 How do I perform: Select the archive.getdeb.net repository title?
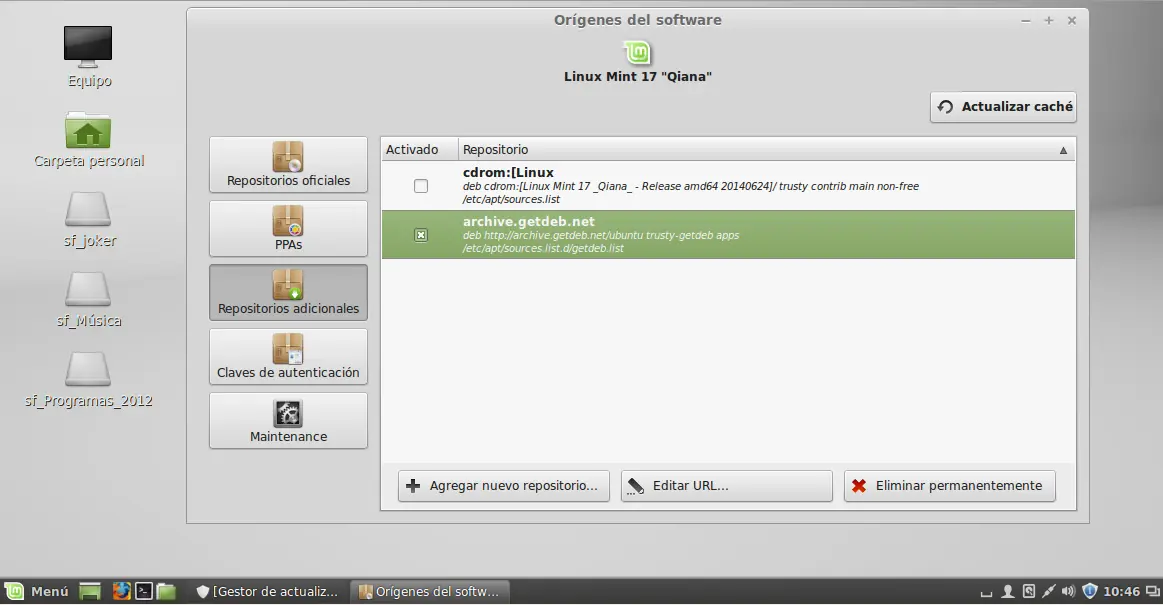[x=529, y=222]
